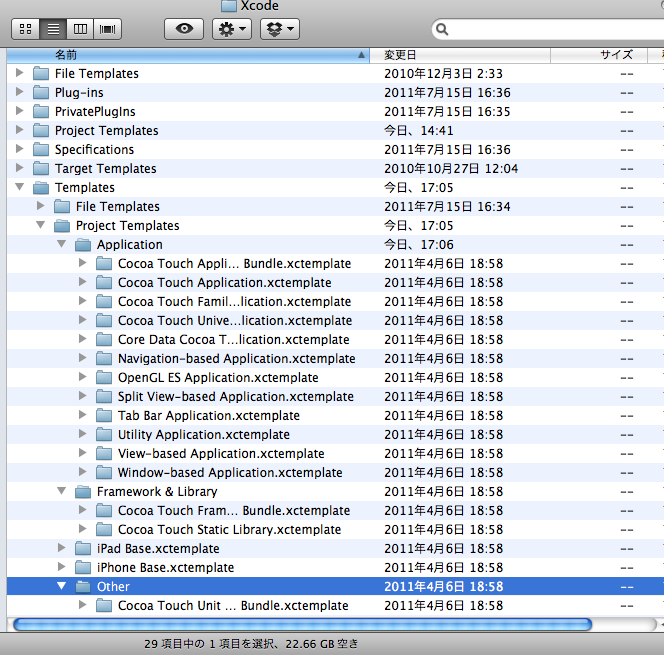Click Framework & Library folder icon
664x655 pixels.
point(83,492)
